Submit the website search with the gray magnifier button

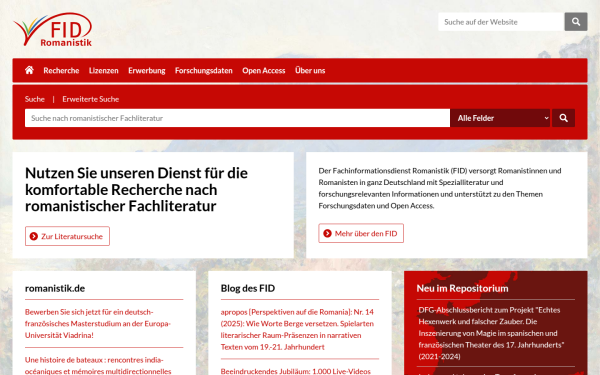coord(576,22)
